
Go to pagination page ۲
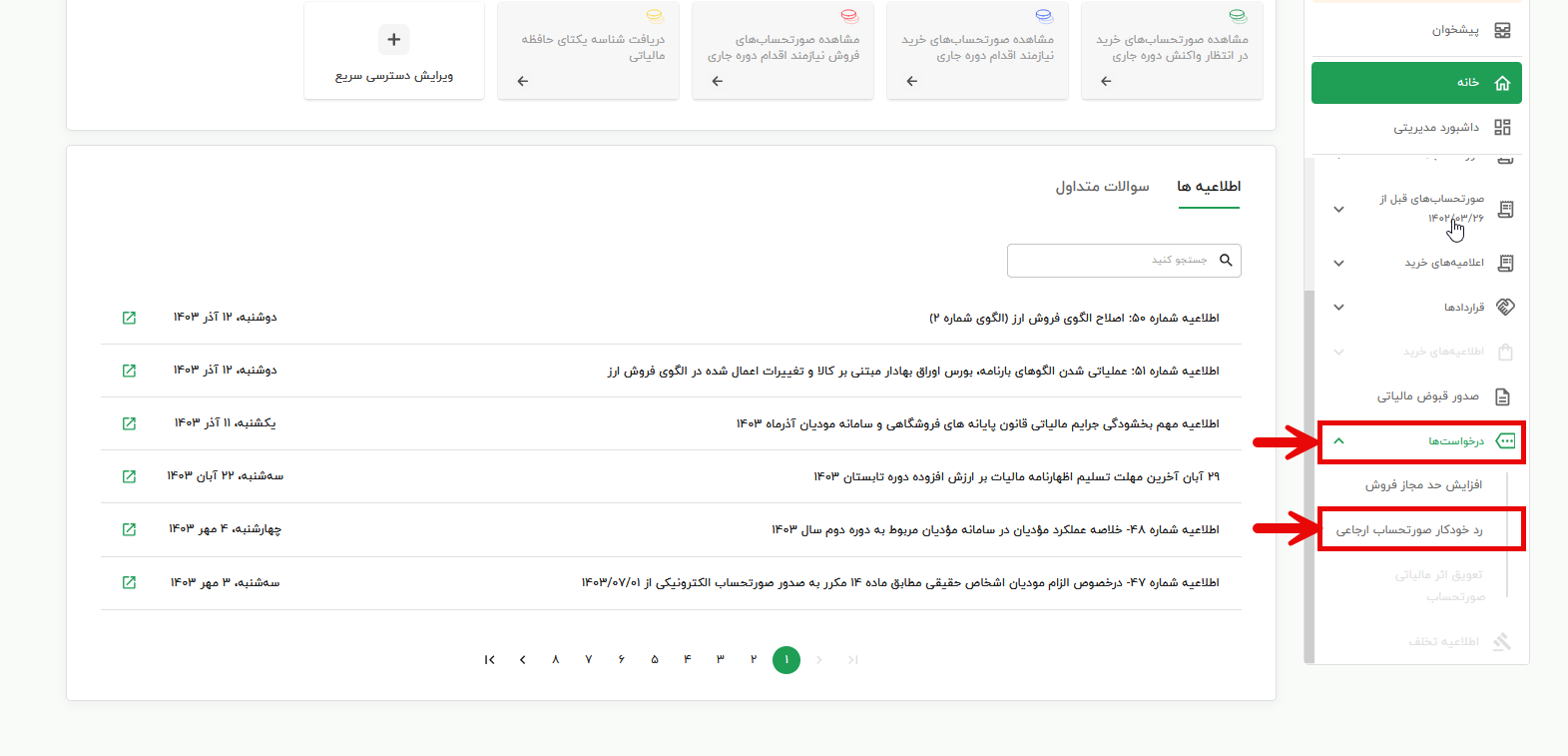tap(754, 659)
